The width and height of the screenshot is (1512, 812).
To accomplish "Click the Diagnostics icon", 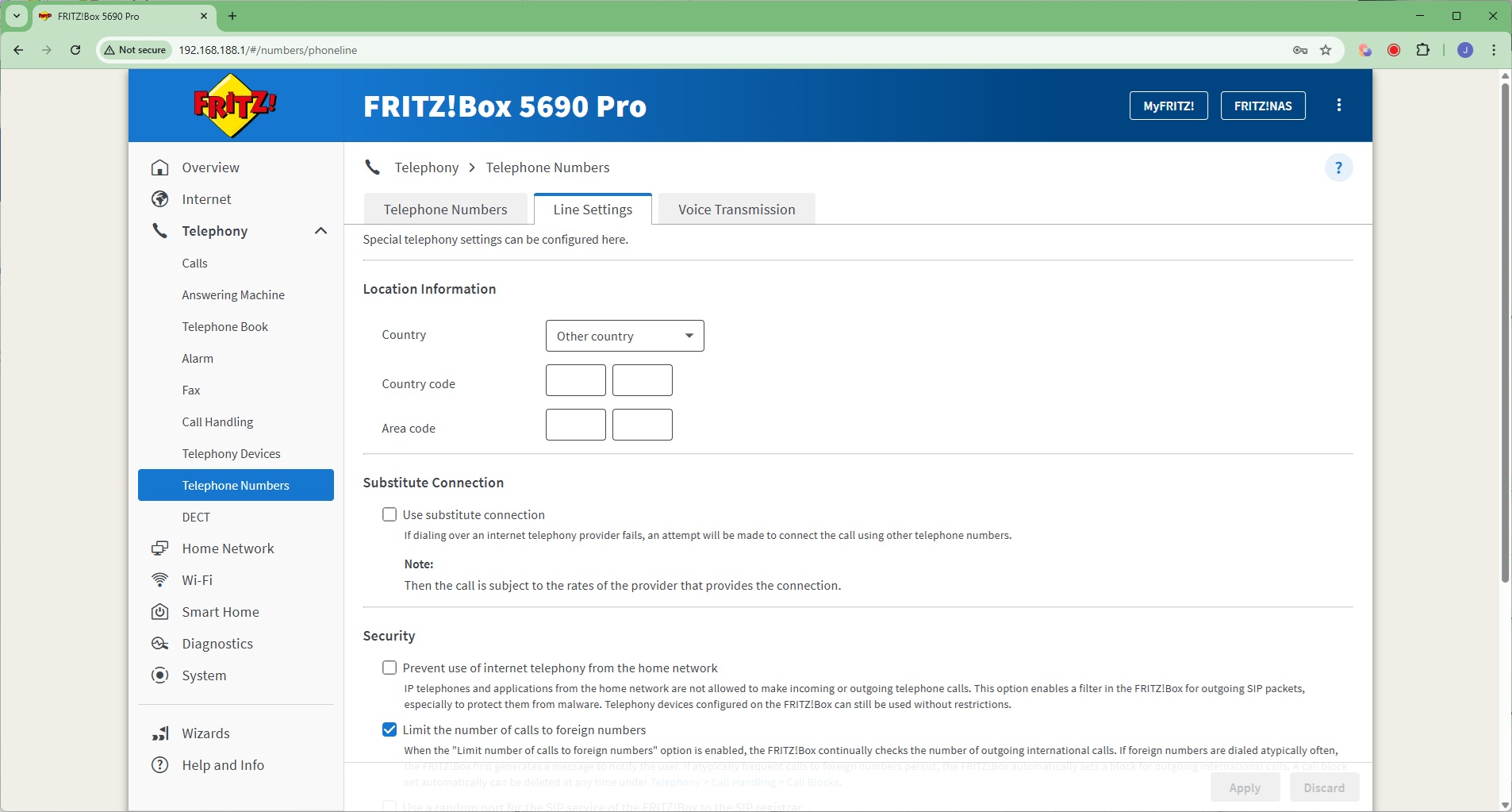I will (x=160, y=644).
